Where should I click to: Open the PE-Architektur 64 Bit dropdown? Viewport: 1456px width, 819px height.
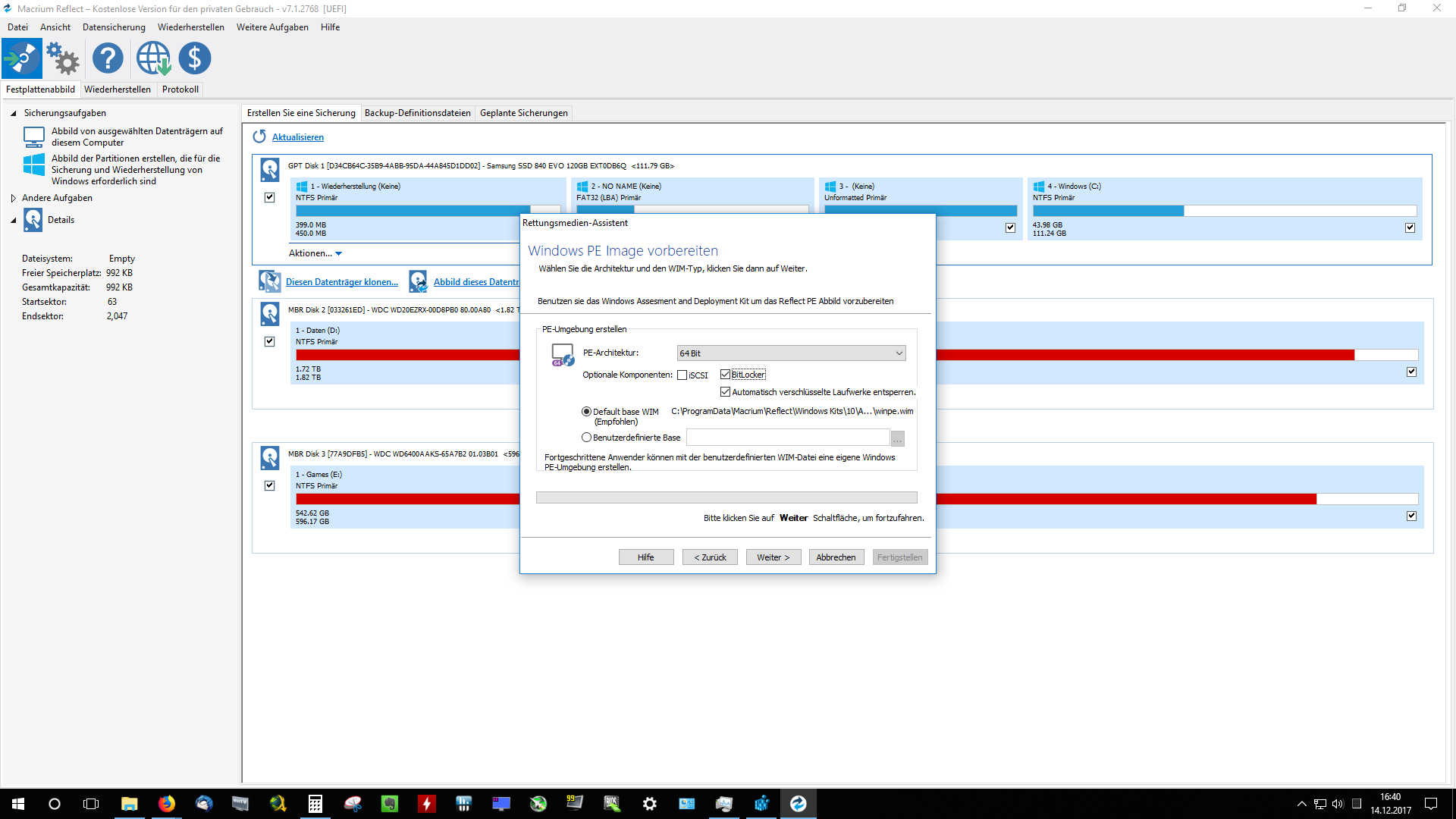(x=790, y=353)
